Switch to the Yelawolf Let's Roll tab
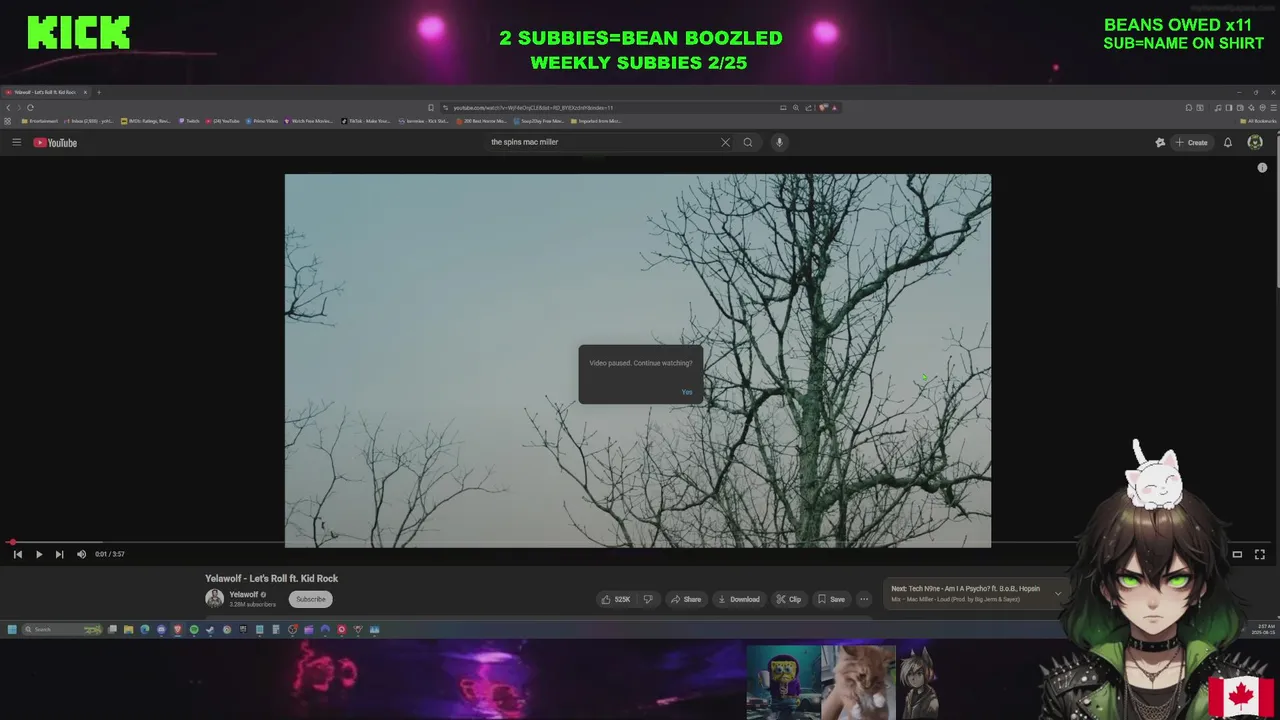Screen dimensions: 1280x720 (46, 92)
